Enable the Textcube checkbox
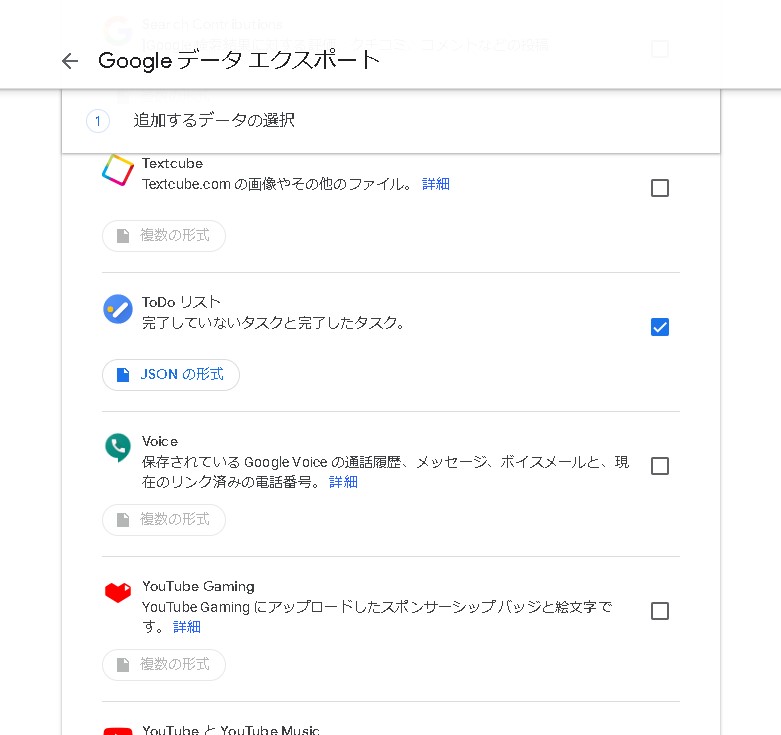This screenshot has width=781, height=735. 660,188
